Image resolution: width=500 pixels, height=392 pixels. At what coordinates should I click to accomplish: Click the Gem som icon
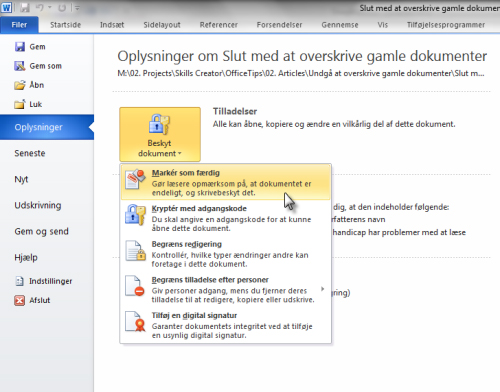(20, 66)
